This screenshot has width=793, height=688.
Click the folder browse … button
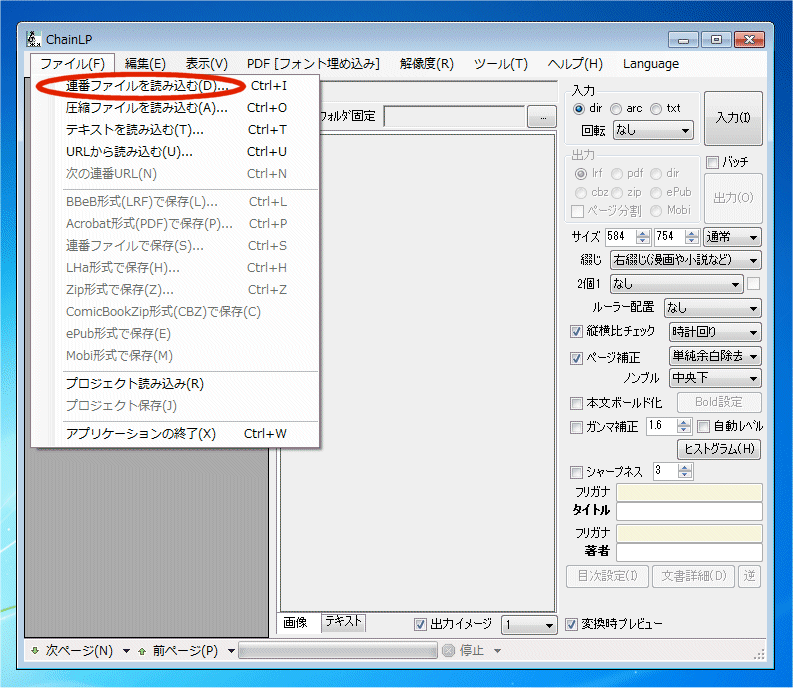542,117
